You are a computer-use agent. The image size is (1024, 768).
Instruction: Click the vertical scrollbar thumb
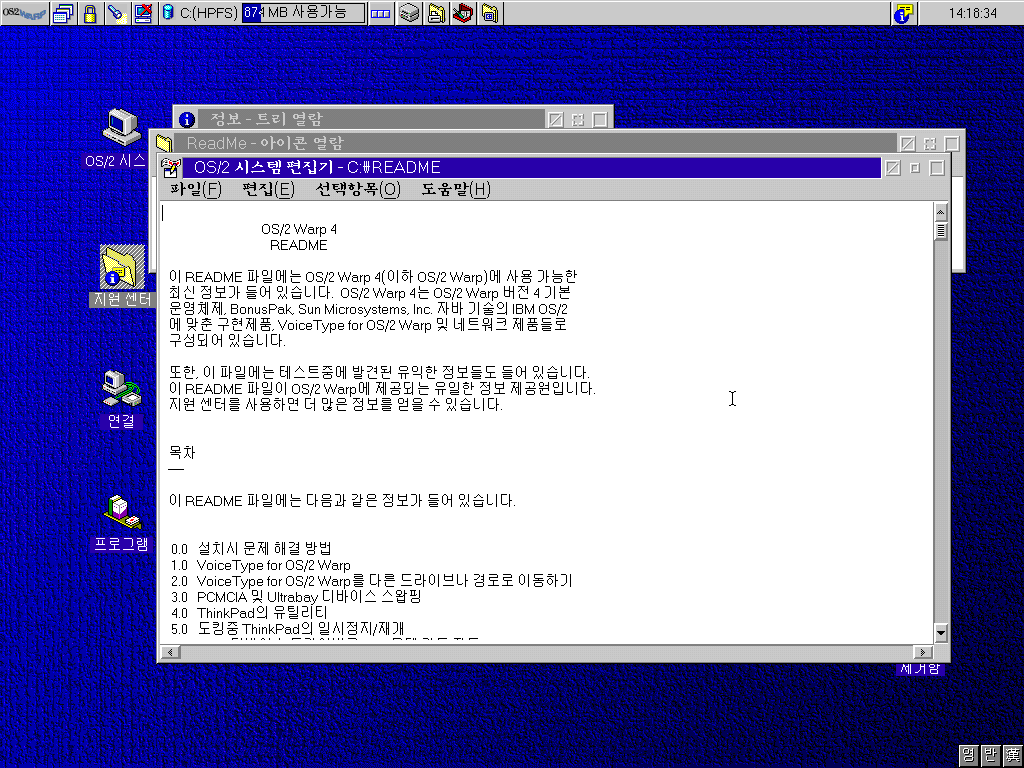click(x=940, y=231)
